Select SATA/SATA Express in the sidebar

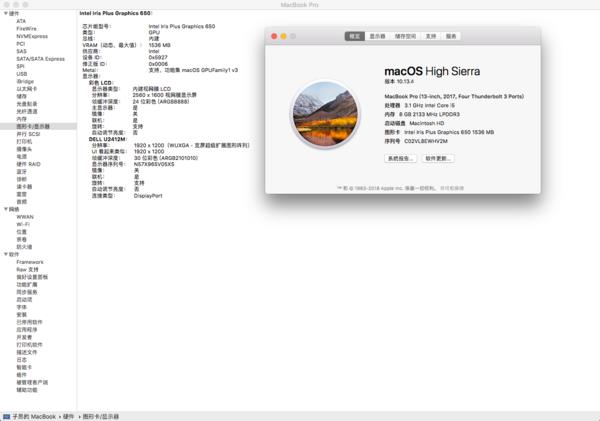[40, 59]
